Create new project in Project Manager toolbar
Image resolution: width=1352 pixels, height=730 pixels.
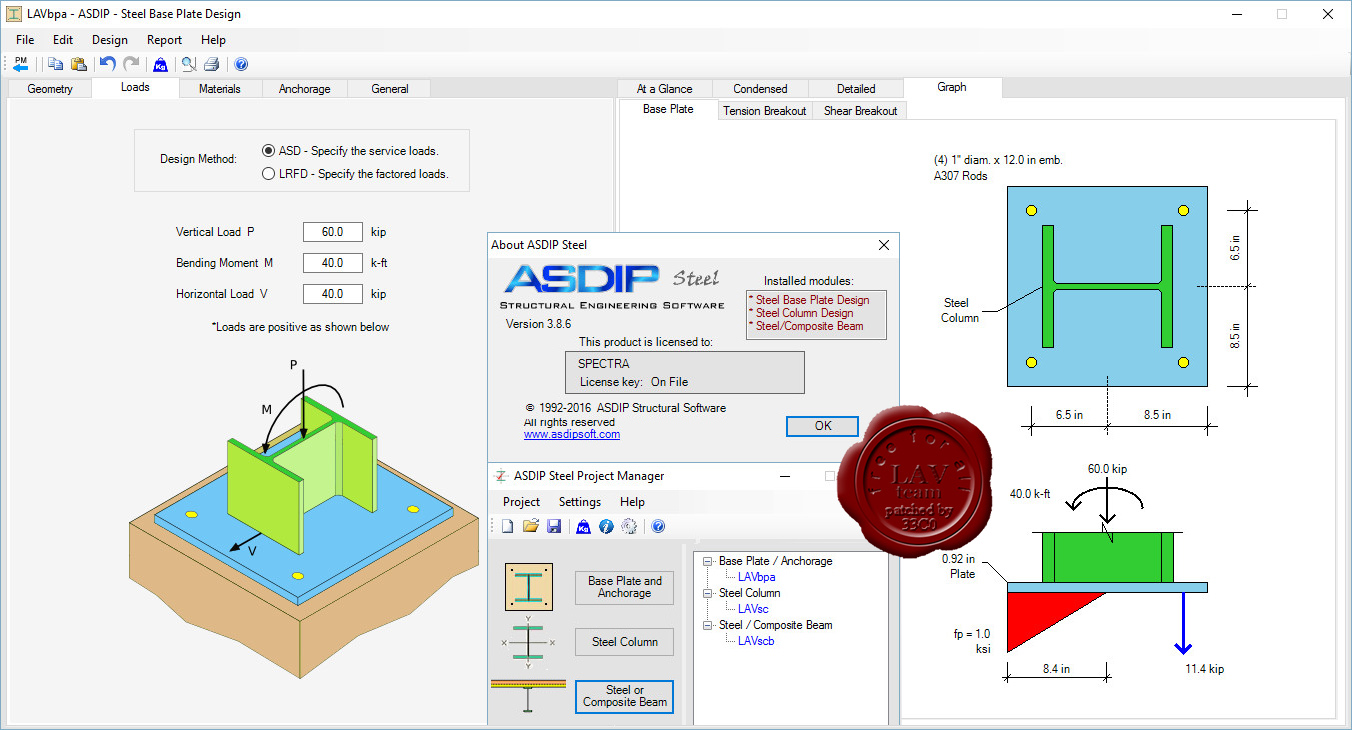coord(507,526)
